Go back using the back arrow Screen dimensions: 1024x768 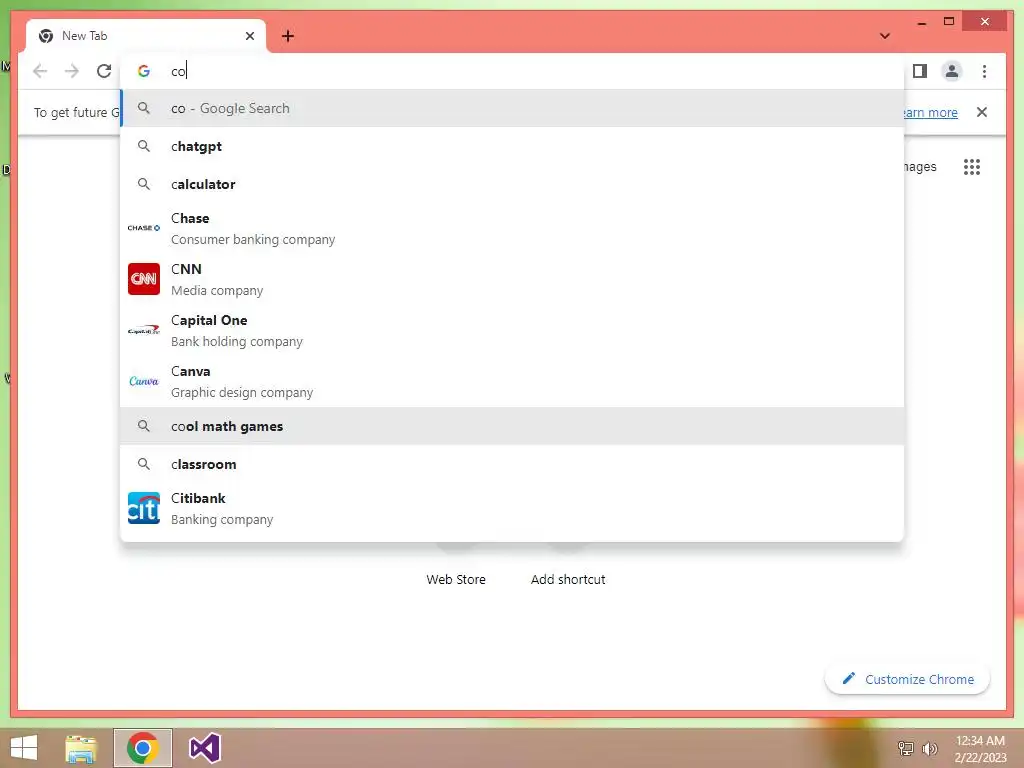point(40,71)
